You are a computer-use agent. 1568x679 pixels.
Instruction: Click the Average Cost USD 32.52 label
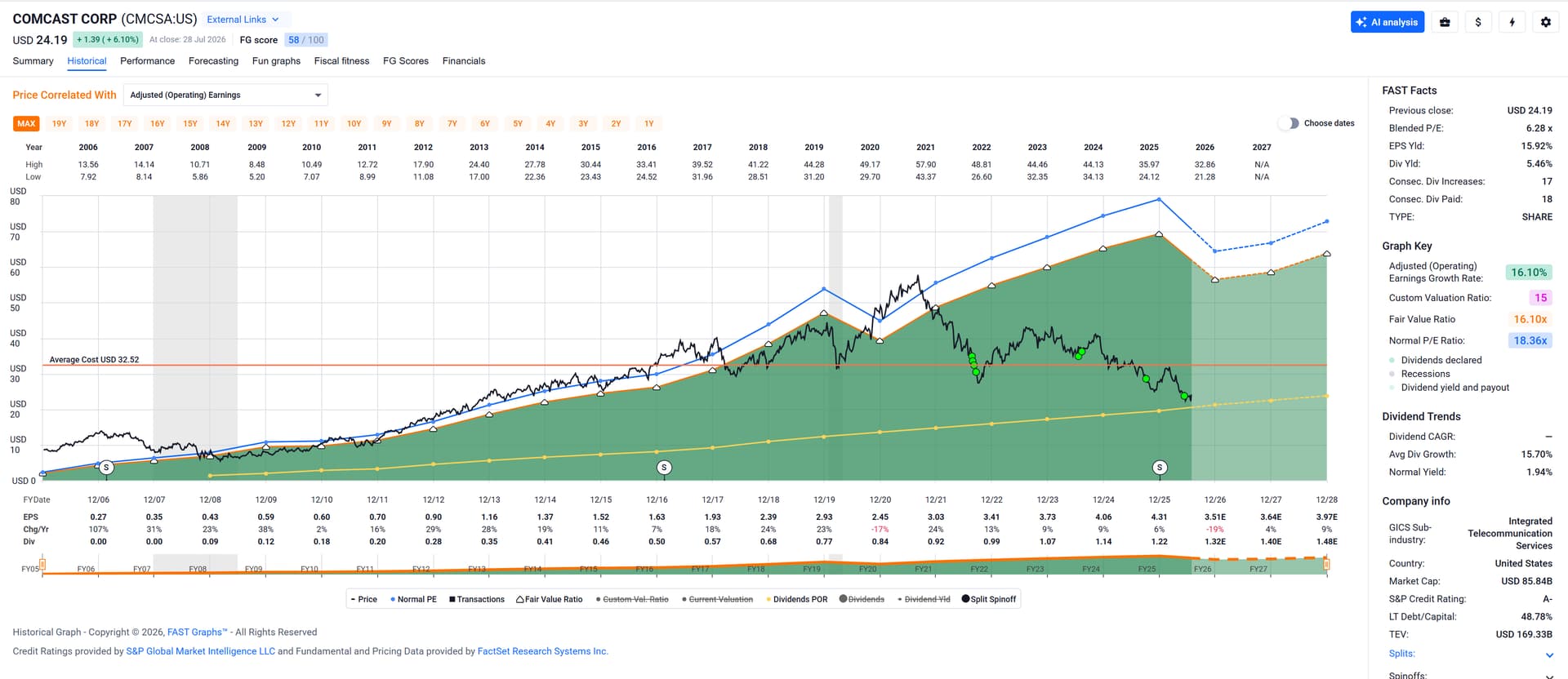94,359
